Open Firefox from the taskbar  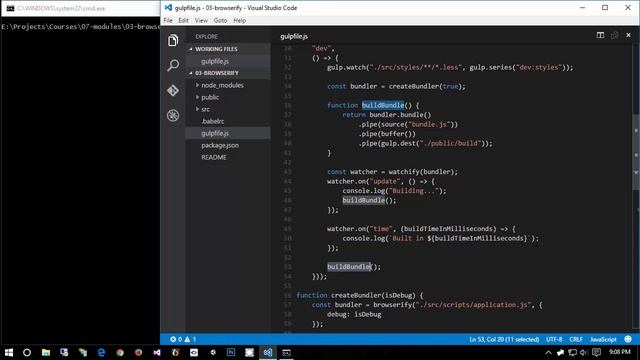[138, 352]
